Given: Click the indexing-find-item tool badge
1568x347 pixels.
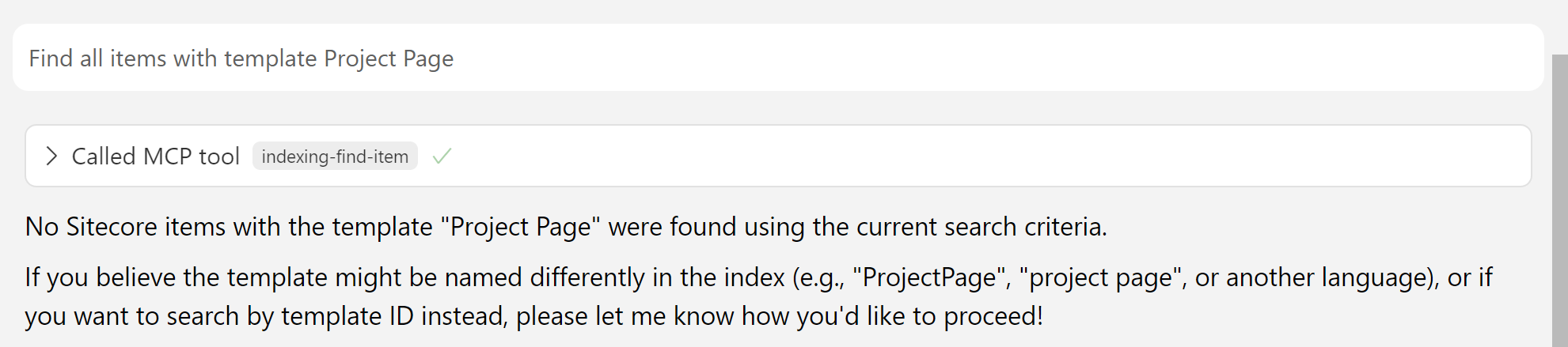Looking at the screenshot, I should click(335, 157).
